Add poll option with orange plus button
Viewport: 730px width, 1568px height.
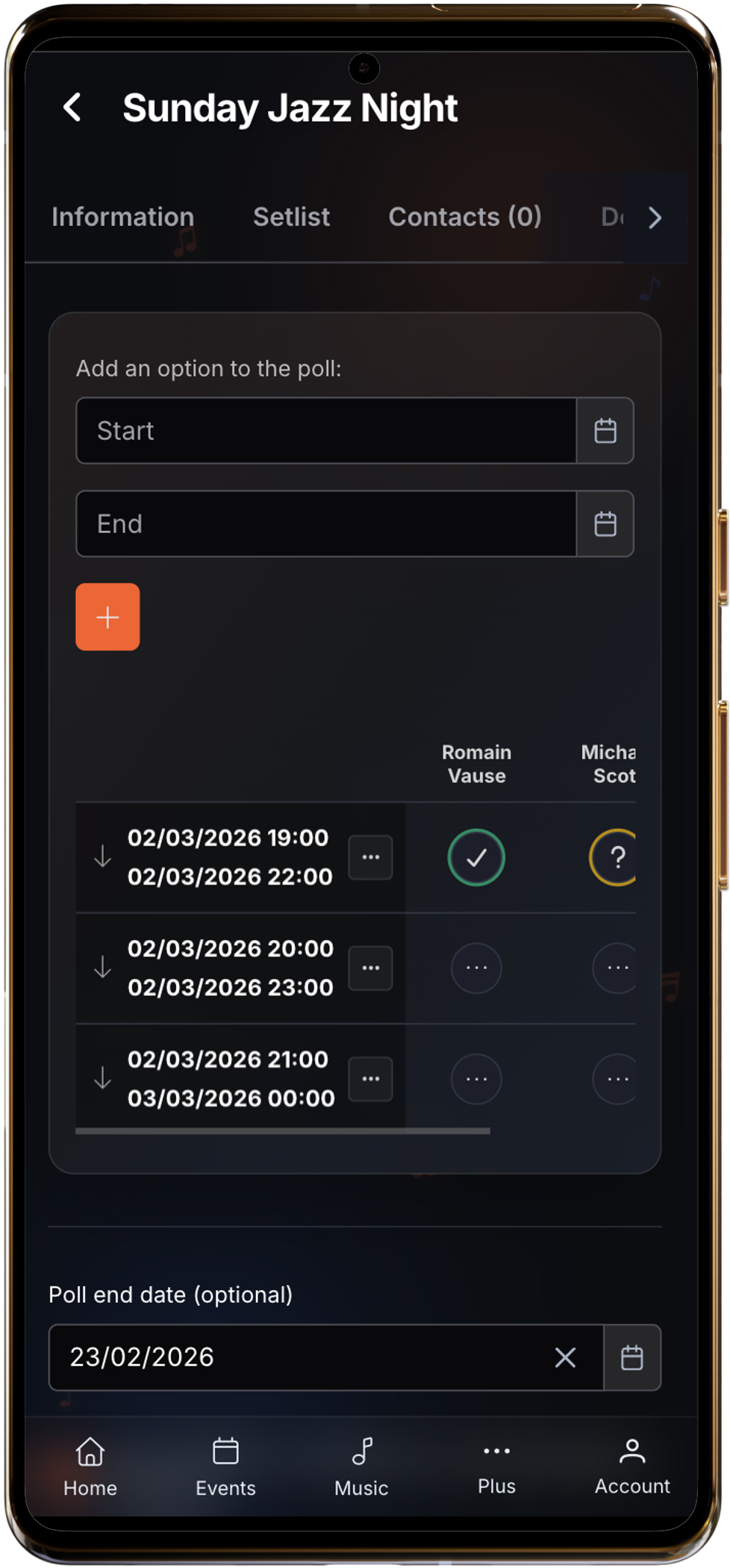coord(107,617)
